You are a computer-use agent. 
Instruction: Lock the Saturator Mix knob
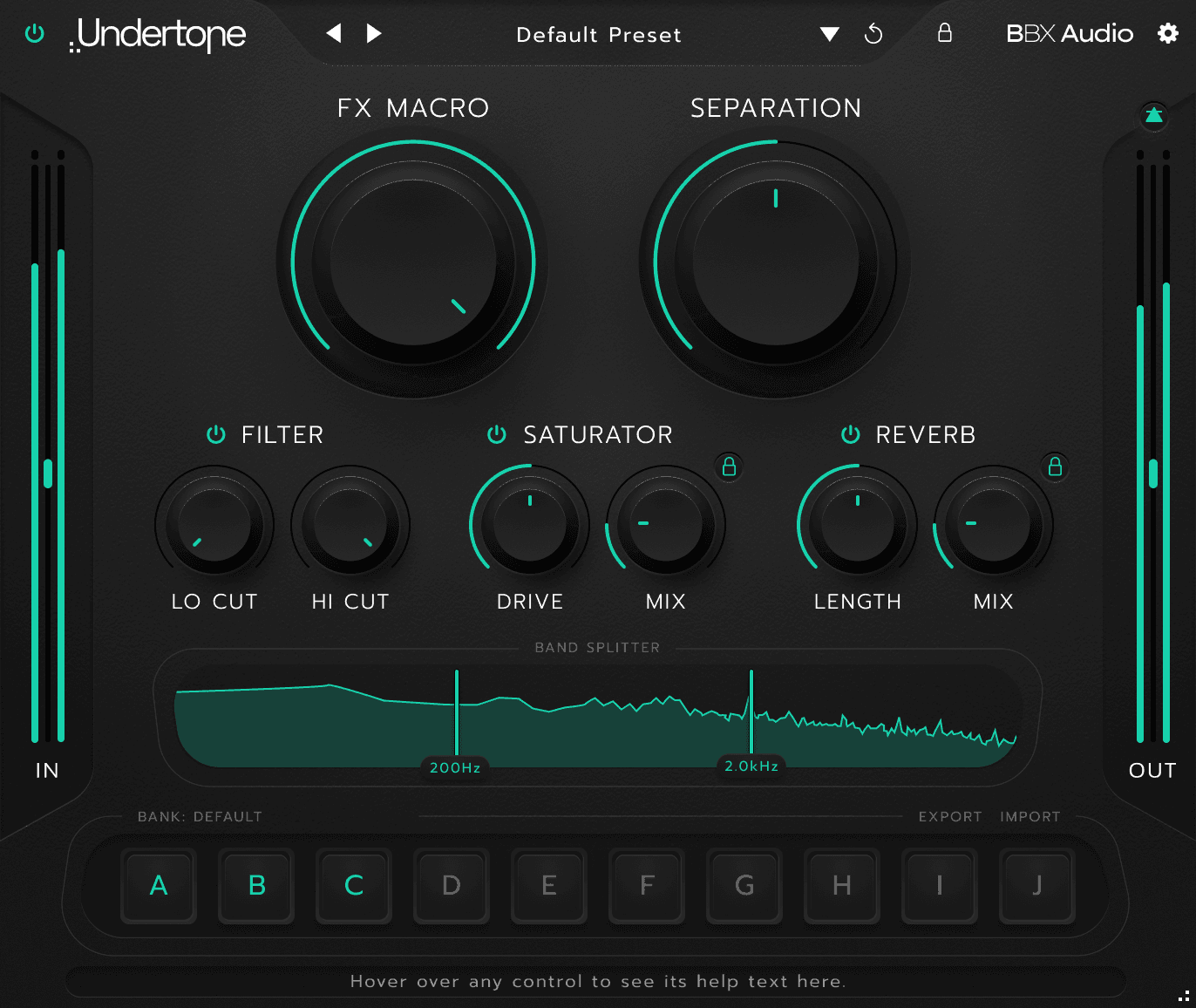point(729,467)
